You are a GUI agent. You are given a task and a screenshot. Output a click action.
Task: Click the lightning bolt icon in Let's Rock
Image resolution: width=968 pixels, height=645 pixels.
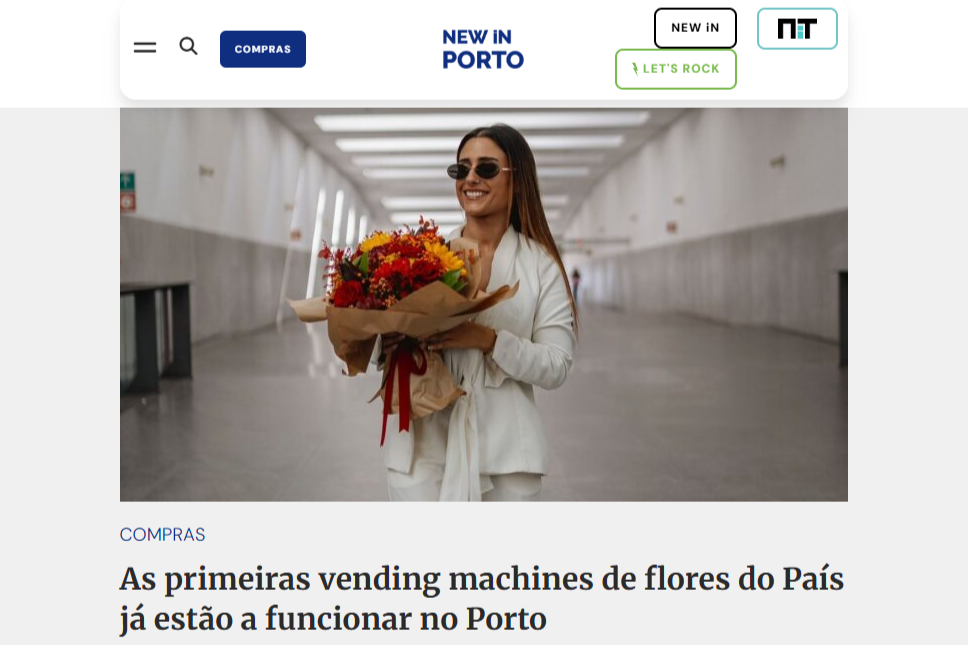pyautogui.click(x=635, y=69)
